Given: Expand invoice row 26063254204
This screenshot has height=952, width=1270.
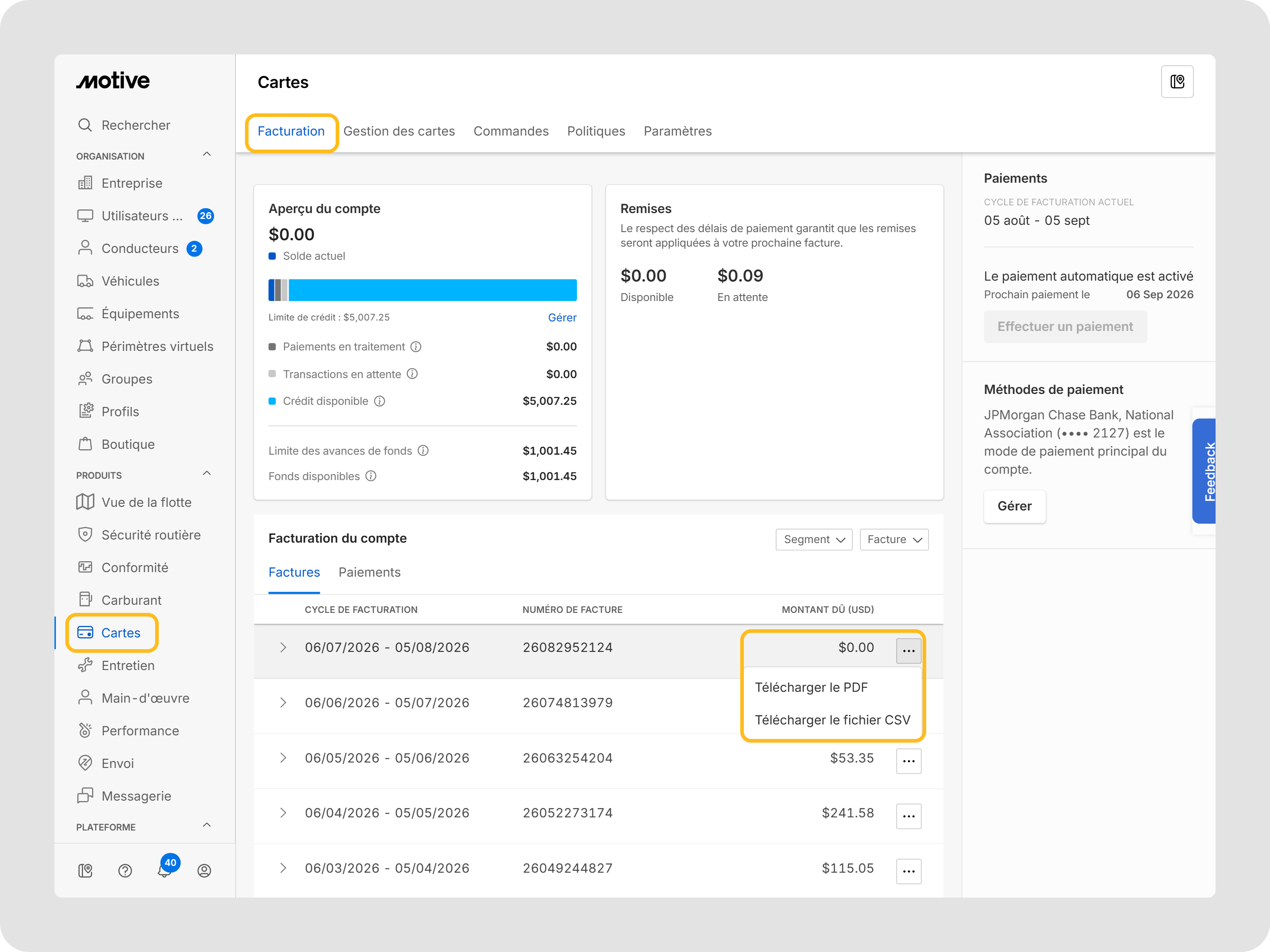Looking at the screenshot, I should click(283, 758).
